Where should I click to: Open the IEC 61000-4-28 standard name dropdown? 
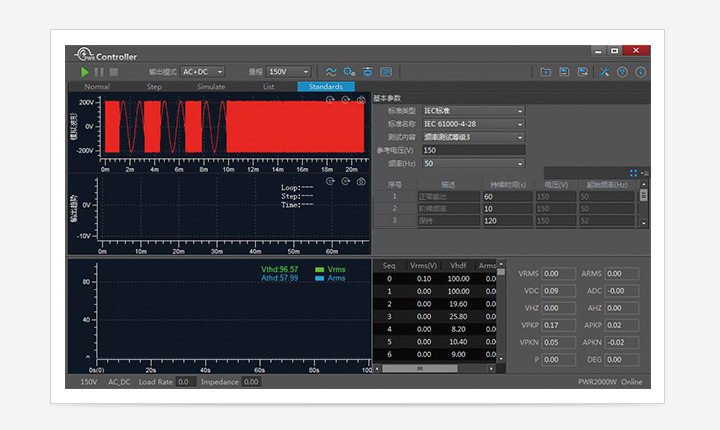point(473,124)
